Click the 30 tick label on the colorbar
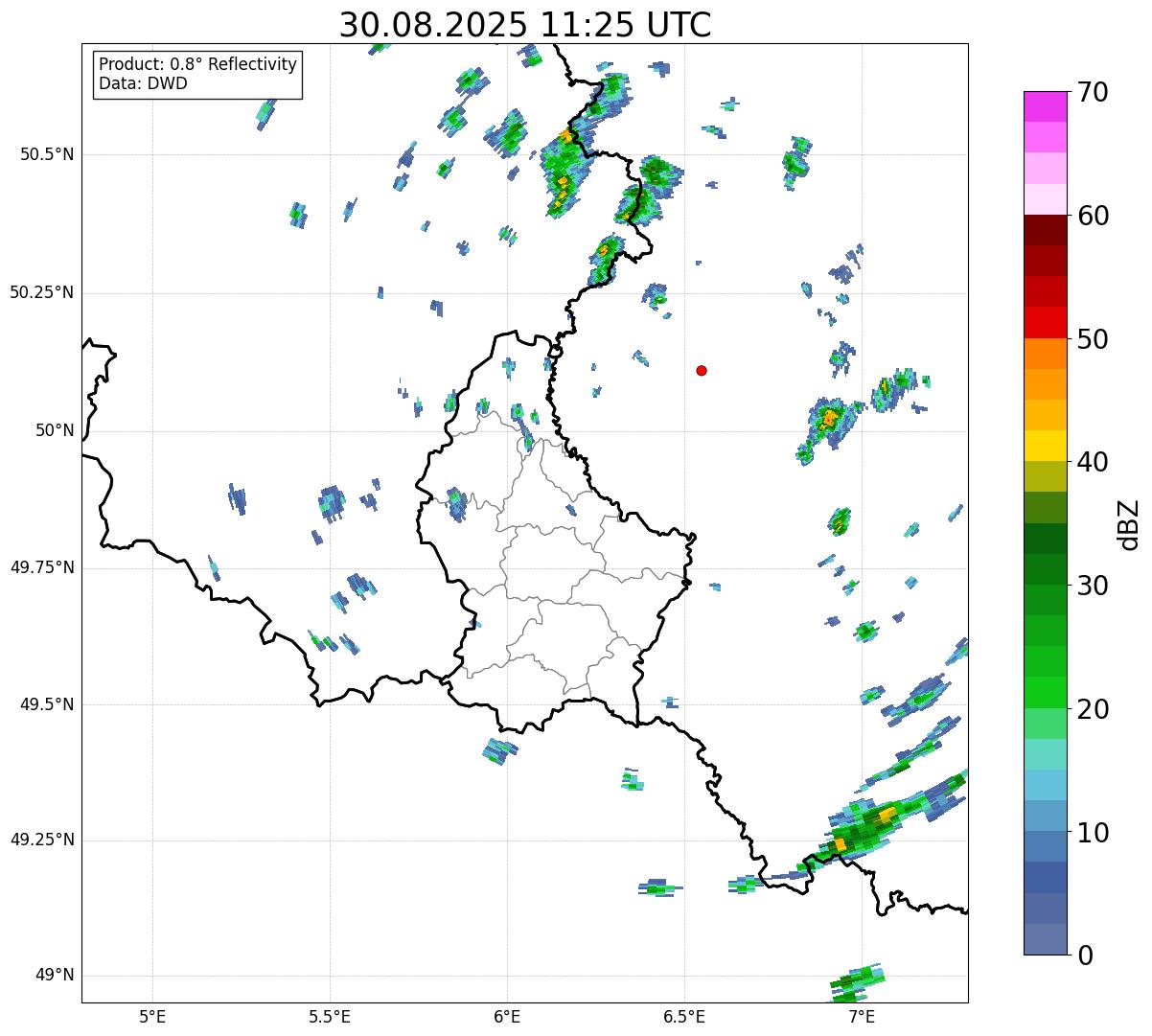 pos(1093,586)
